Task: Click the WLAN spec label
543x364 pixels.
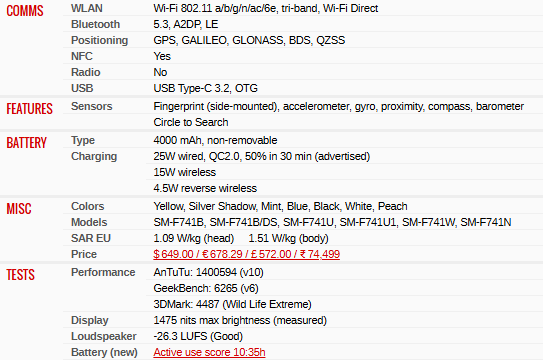Action: (x=87, y=8)
